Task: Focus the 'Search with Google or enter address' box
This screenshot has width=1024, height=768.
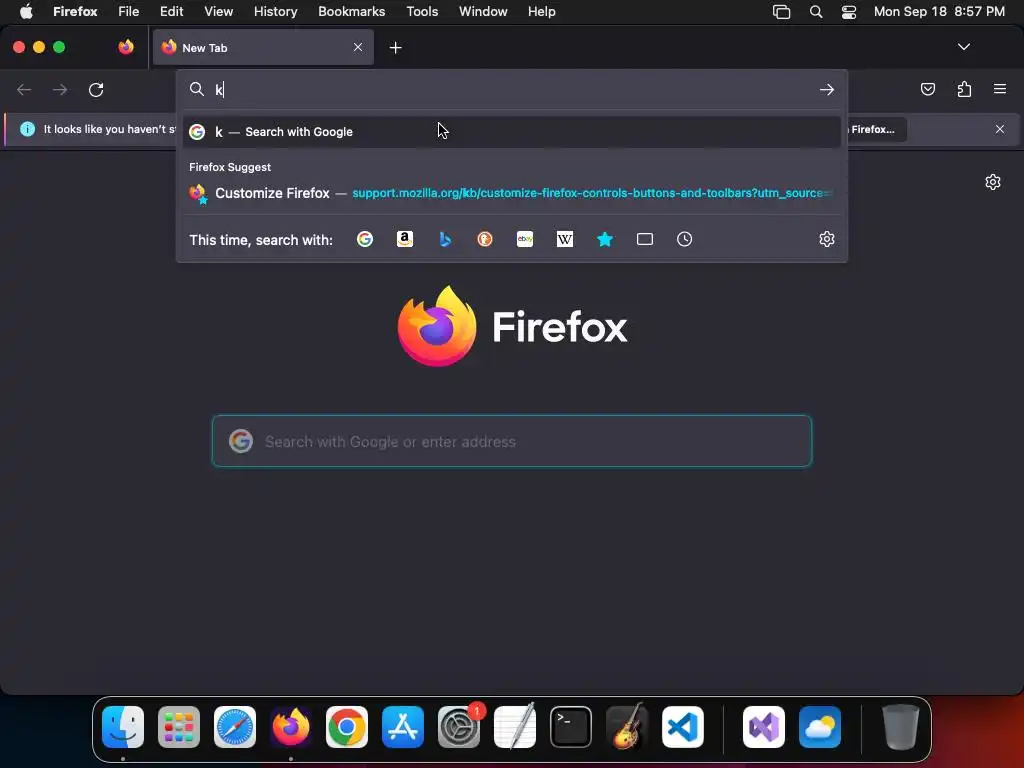Action: pos(512,441)
